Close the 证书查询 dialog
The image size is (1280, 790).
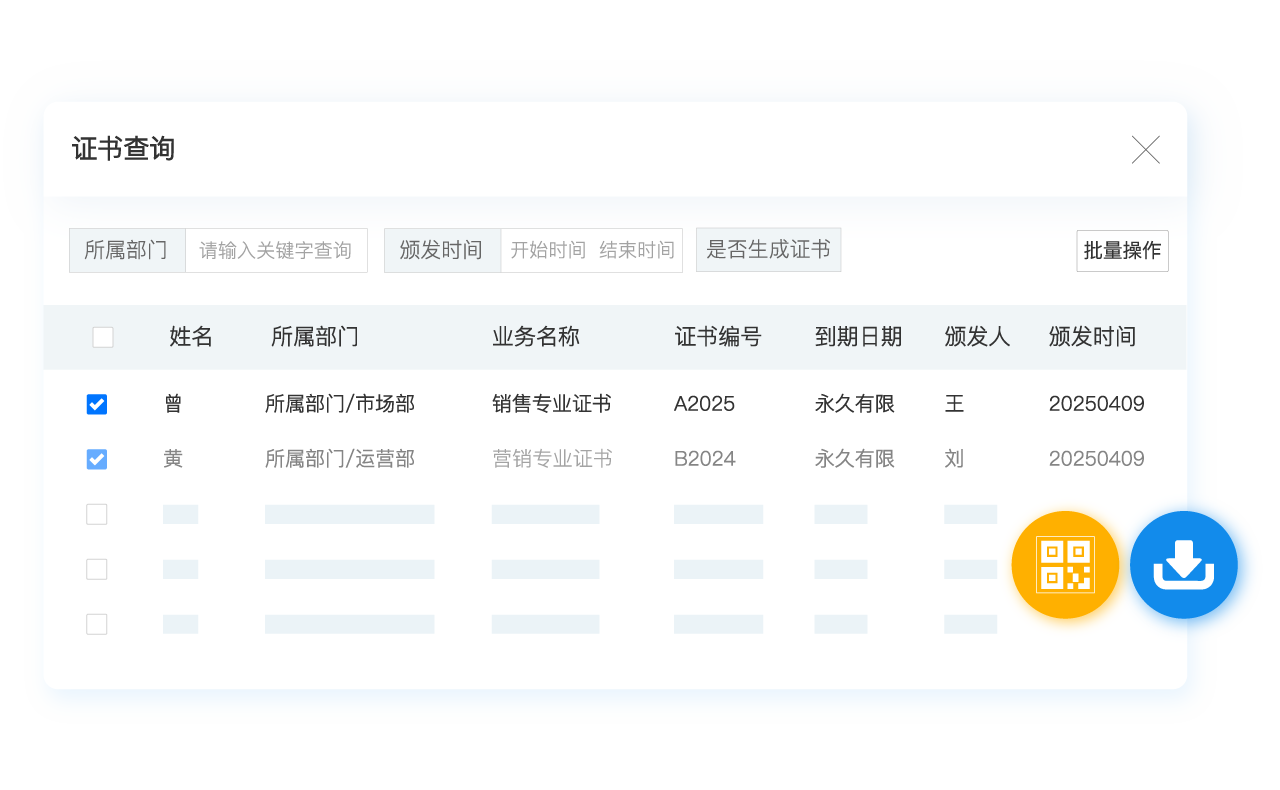[x=1145, y=150]
